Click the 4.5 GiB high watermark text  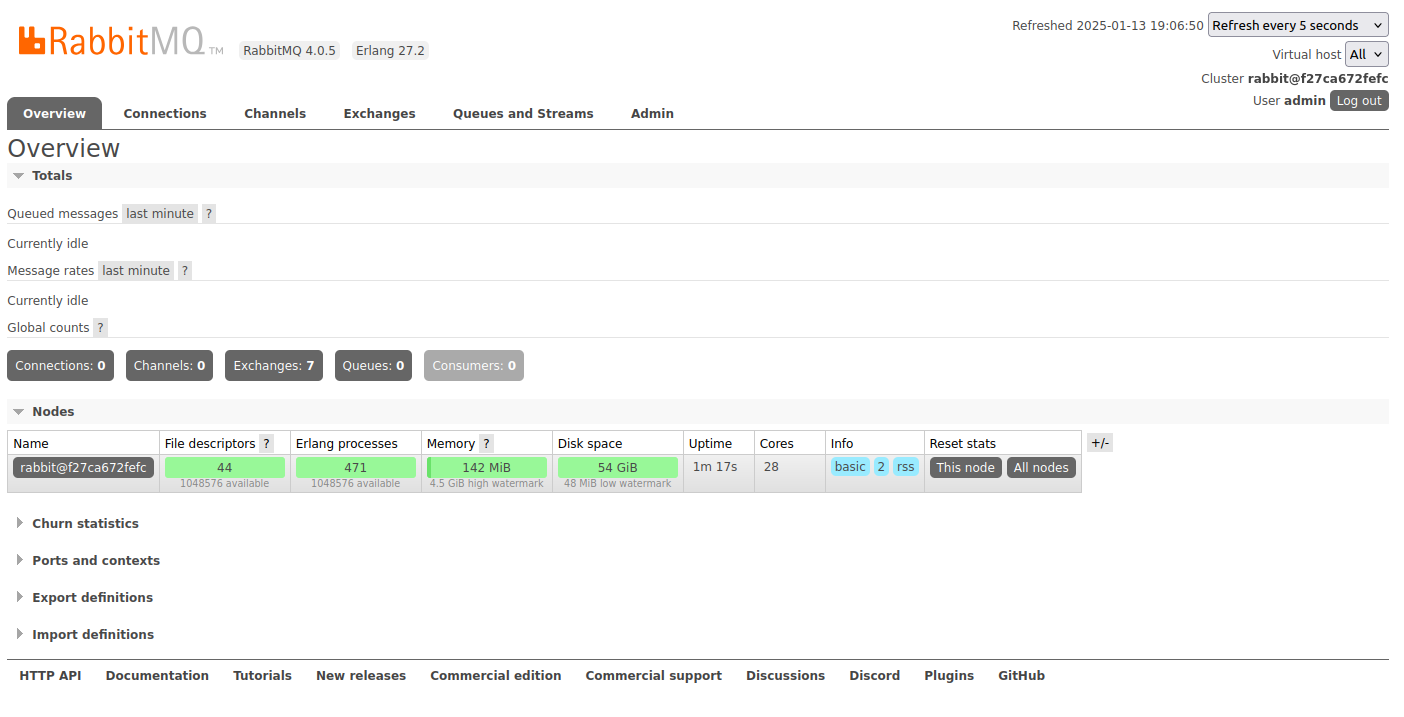487,484
